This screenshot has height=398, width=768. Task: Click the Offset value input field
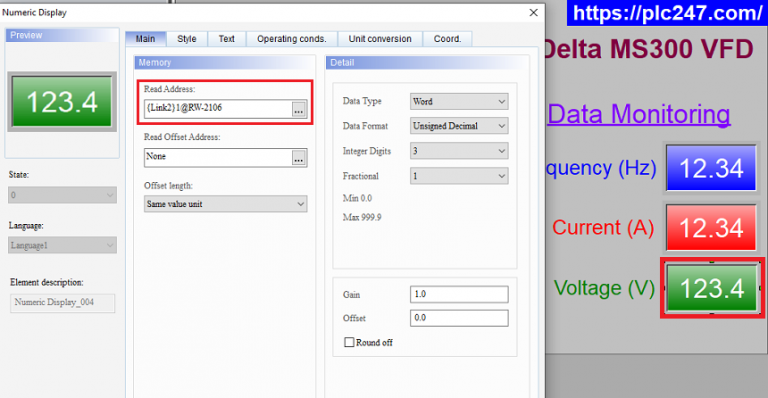coord(459,318)
